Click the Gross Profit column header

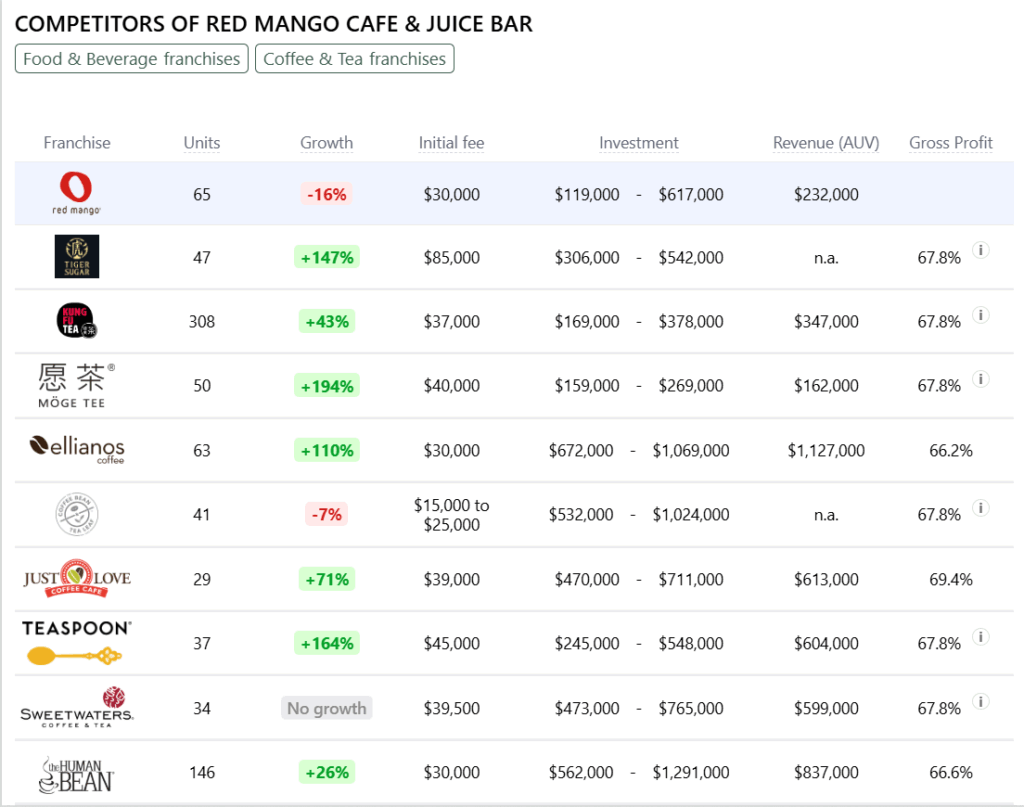[x=951, y=142]
